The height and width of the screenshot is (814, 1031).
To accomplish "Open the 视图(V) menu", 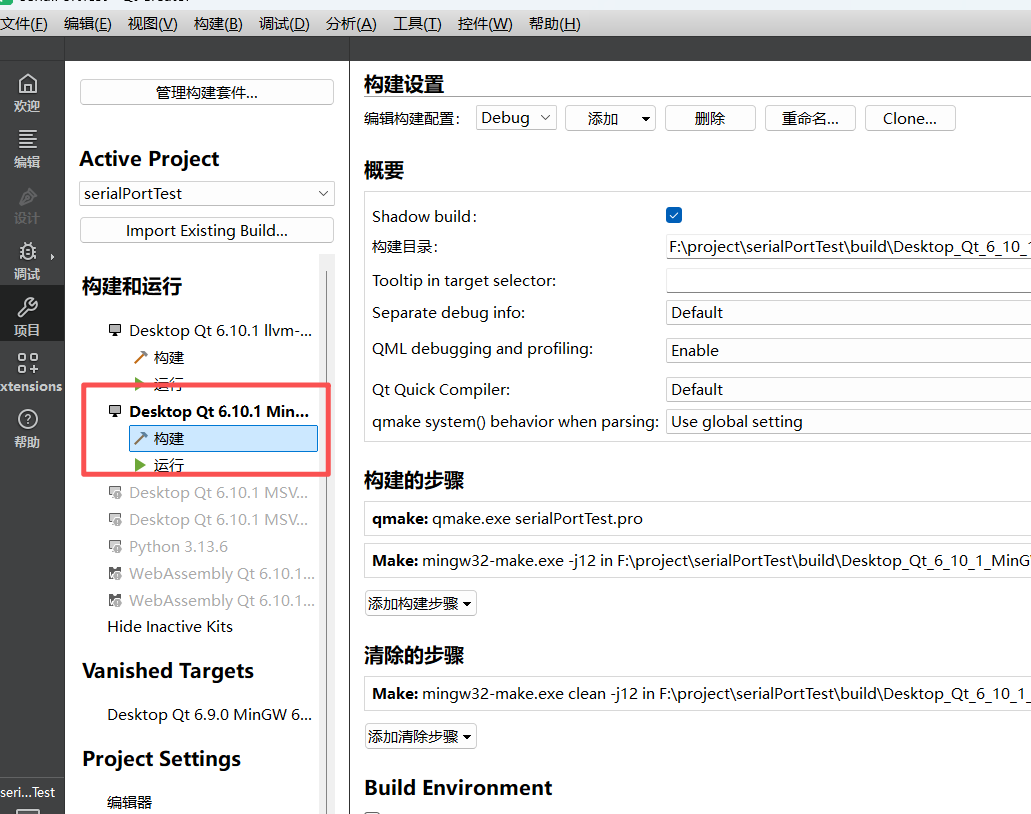I will (x=153, y=24).
